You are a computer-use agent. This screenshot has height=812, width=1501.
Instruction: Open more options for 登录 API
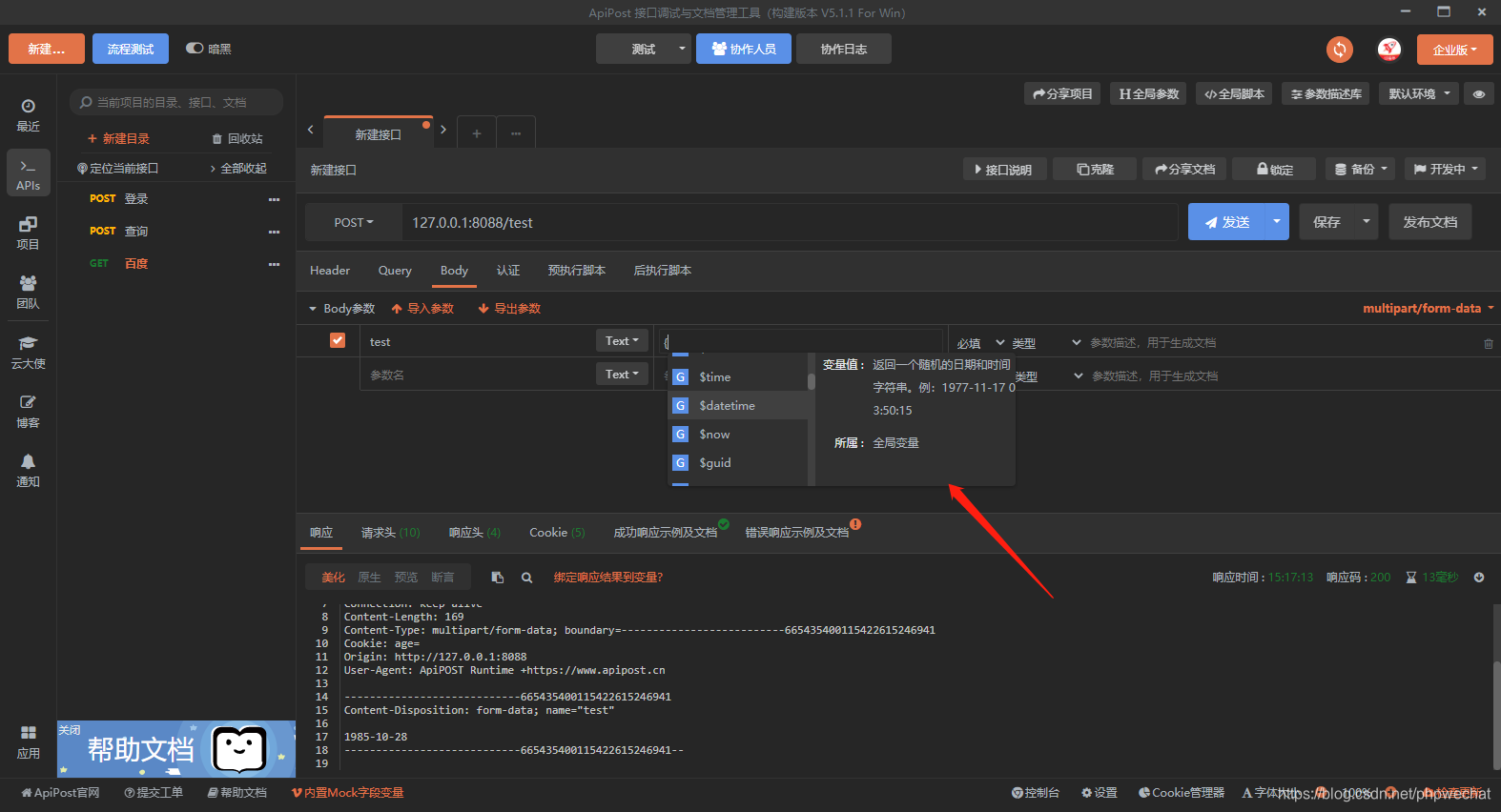(275, 199)
